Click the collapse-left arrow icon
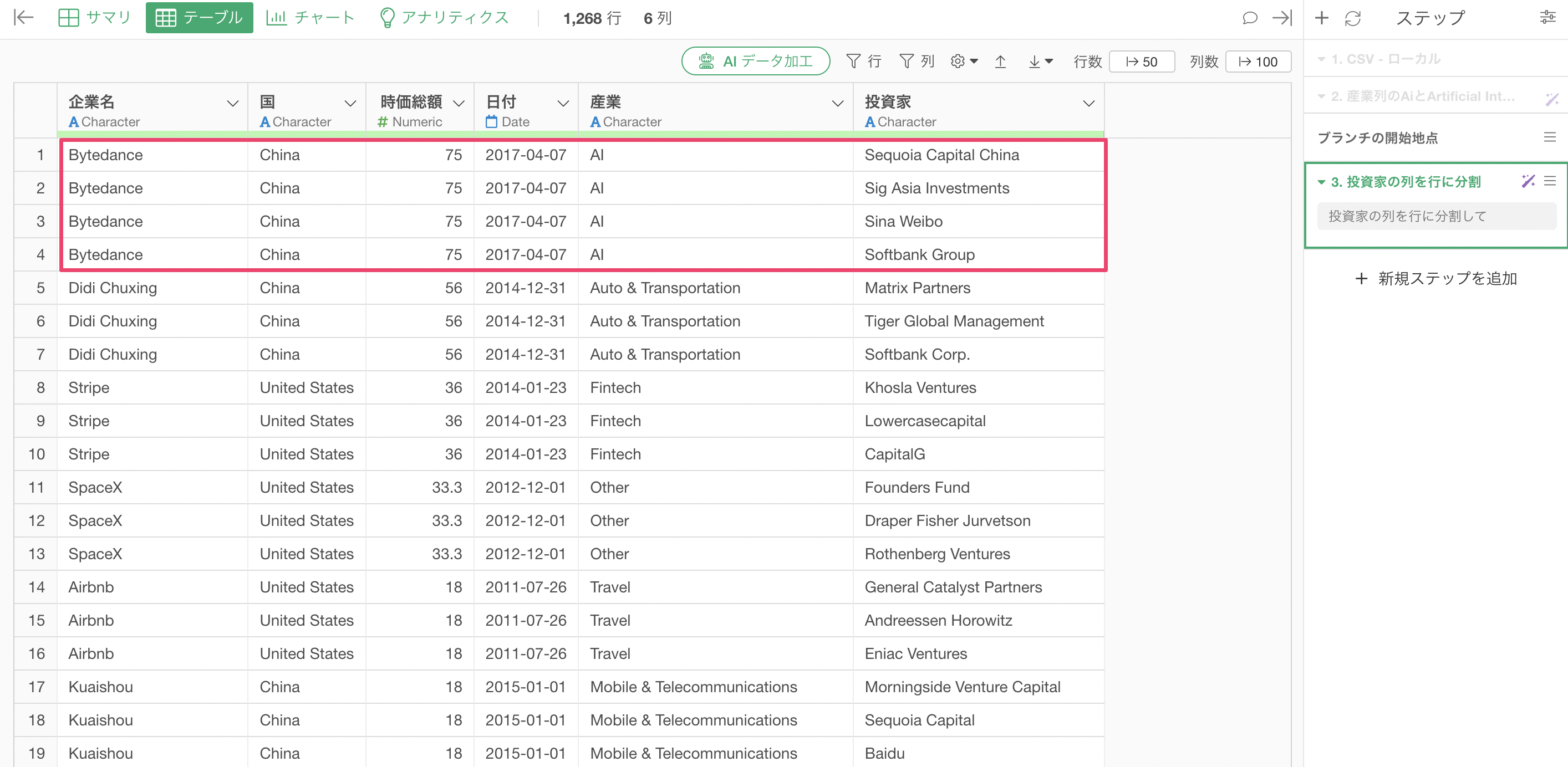 click(x=23, y=18)
